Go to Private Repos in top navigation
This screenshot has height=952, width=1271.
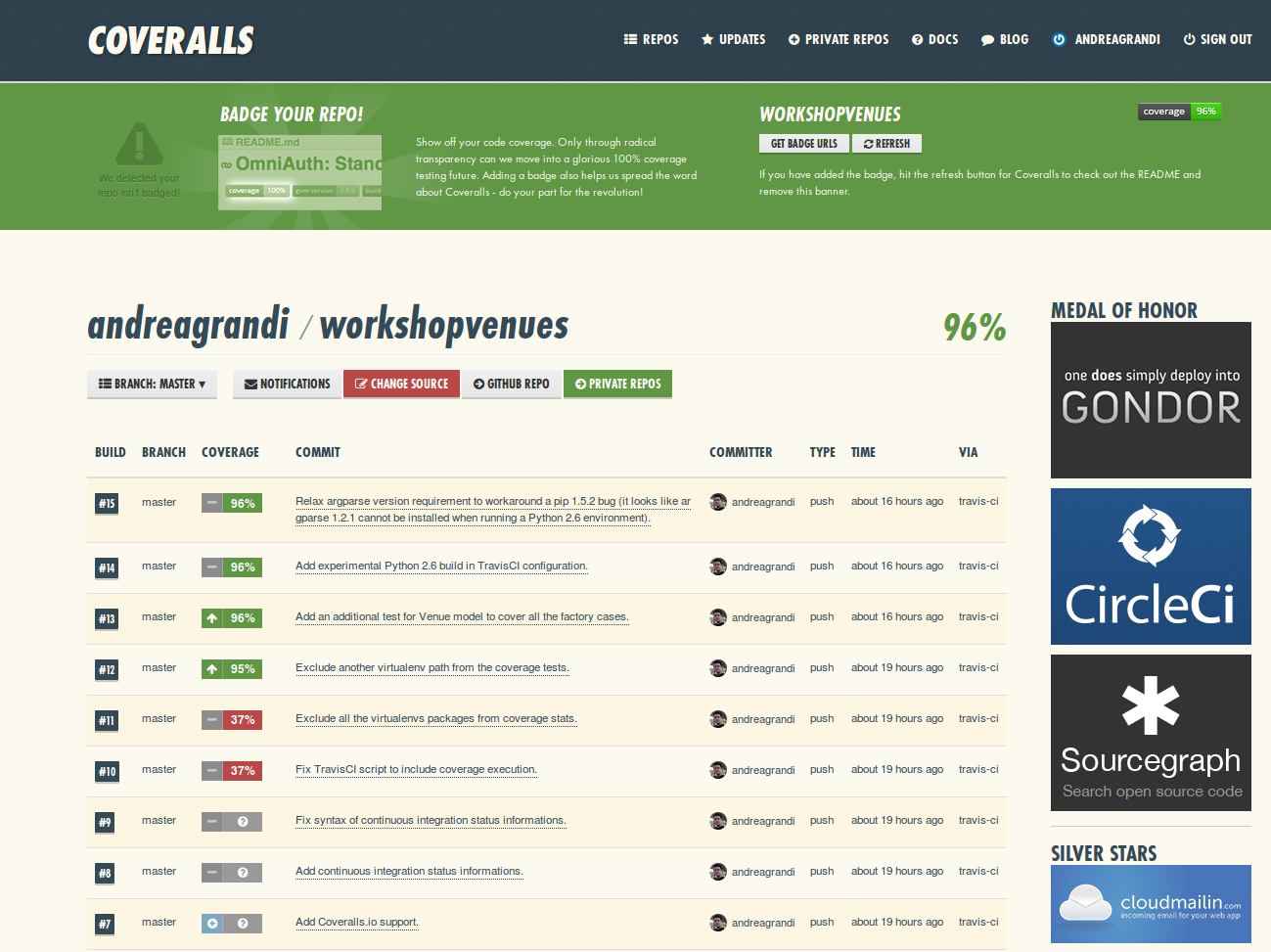(839, 40)
